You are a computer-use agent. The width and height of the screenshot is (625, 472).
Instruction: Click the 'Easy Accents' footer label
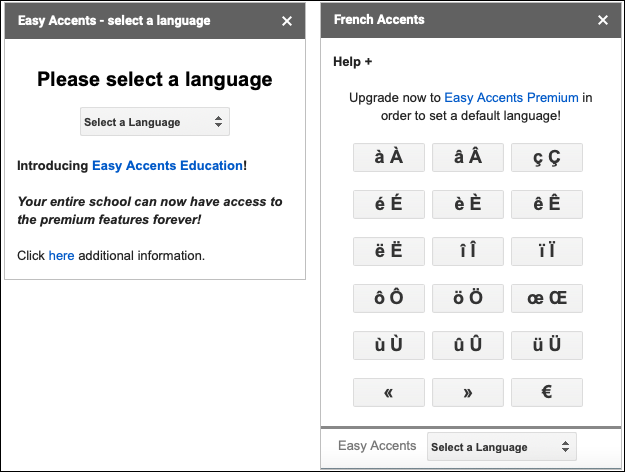[377, 446]
